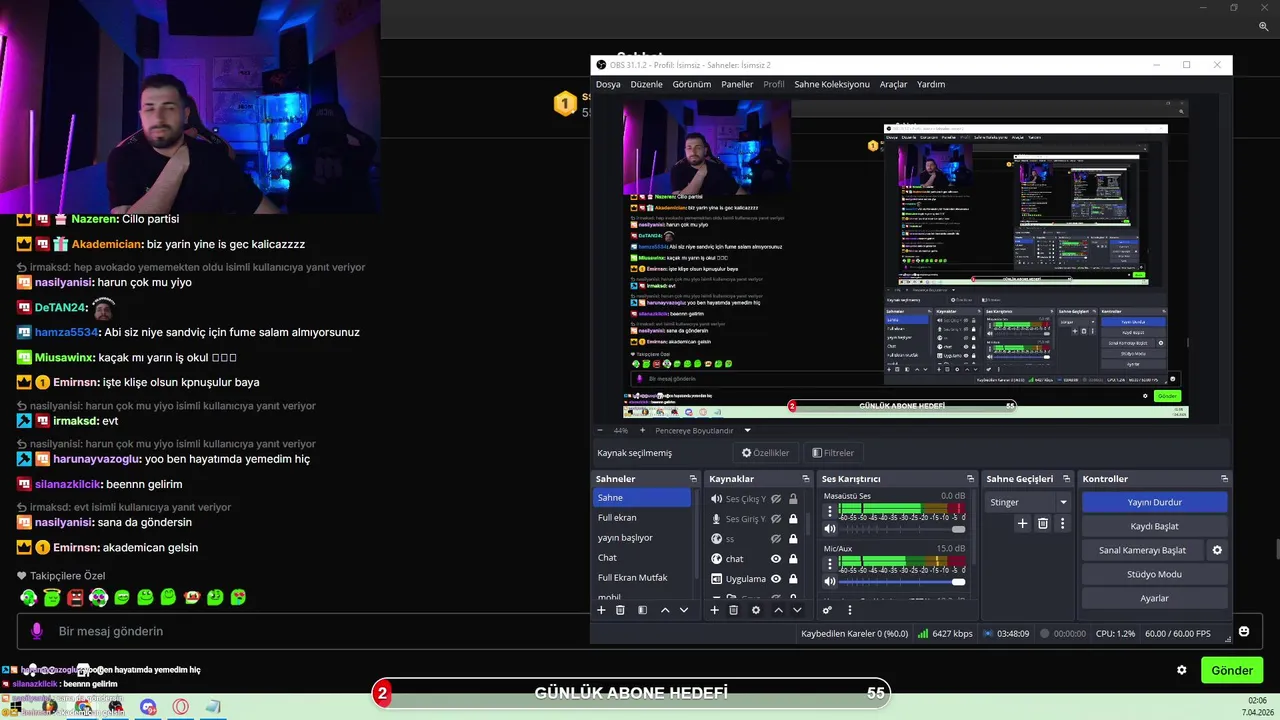Move source down in Kaynaklar toolbar
The height and width of the screenshot is (720, 1280).
pos(797,610)
